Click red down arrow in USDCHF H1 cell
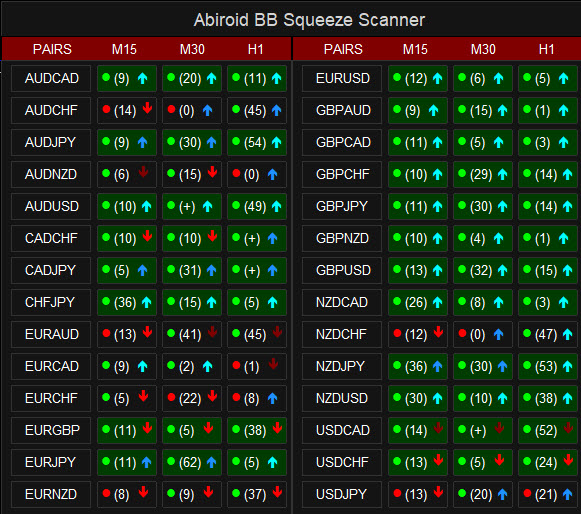The height and width of the screenshot is (514, 581). pos(568,460)
